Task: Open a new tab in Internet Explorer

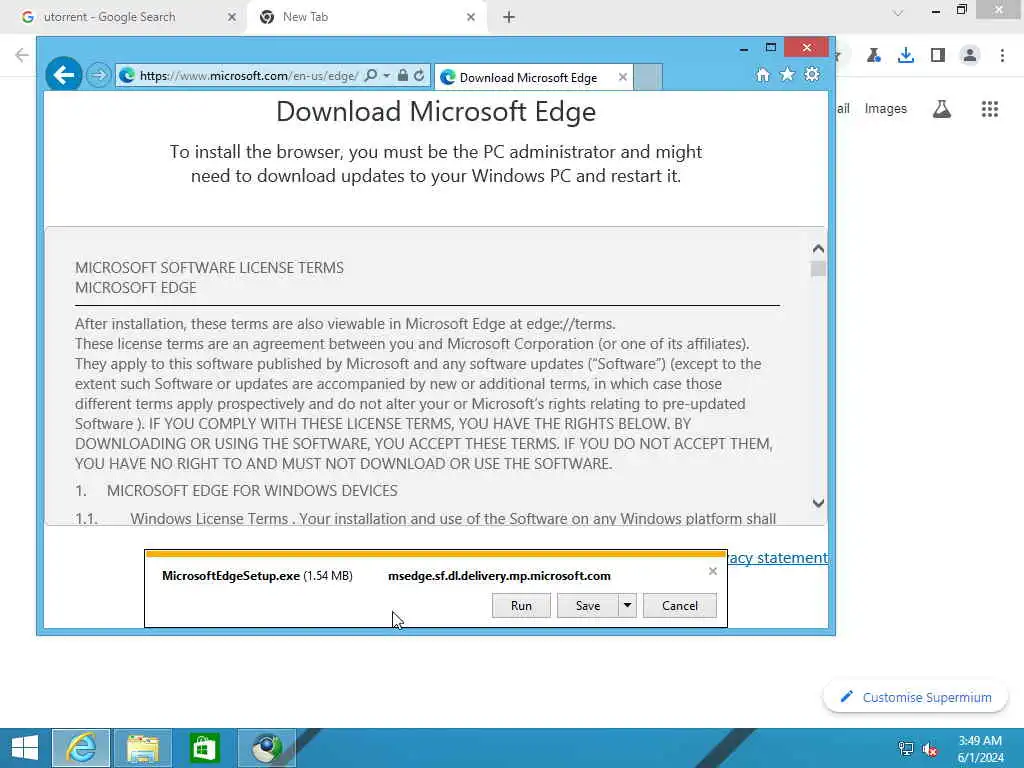Action: 648,77
